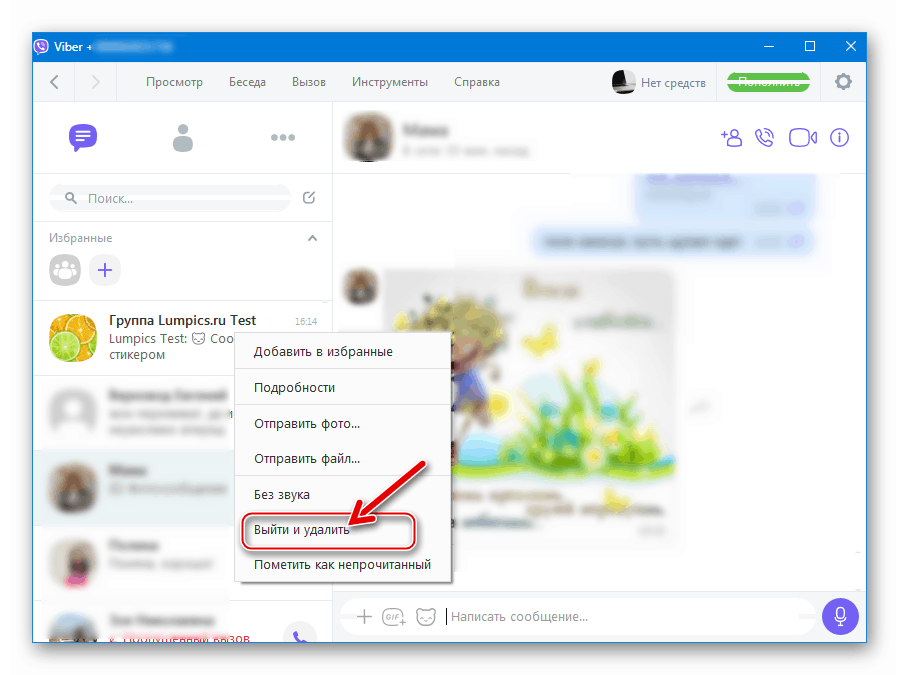Mute the chat via 'Без звука'
This screenshot has height=675, width=899.
[x=283, y=494]
